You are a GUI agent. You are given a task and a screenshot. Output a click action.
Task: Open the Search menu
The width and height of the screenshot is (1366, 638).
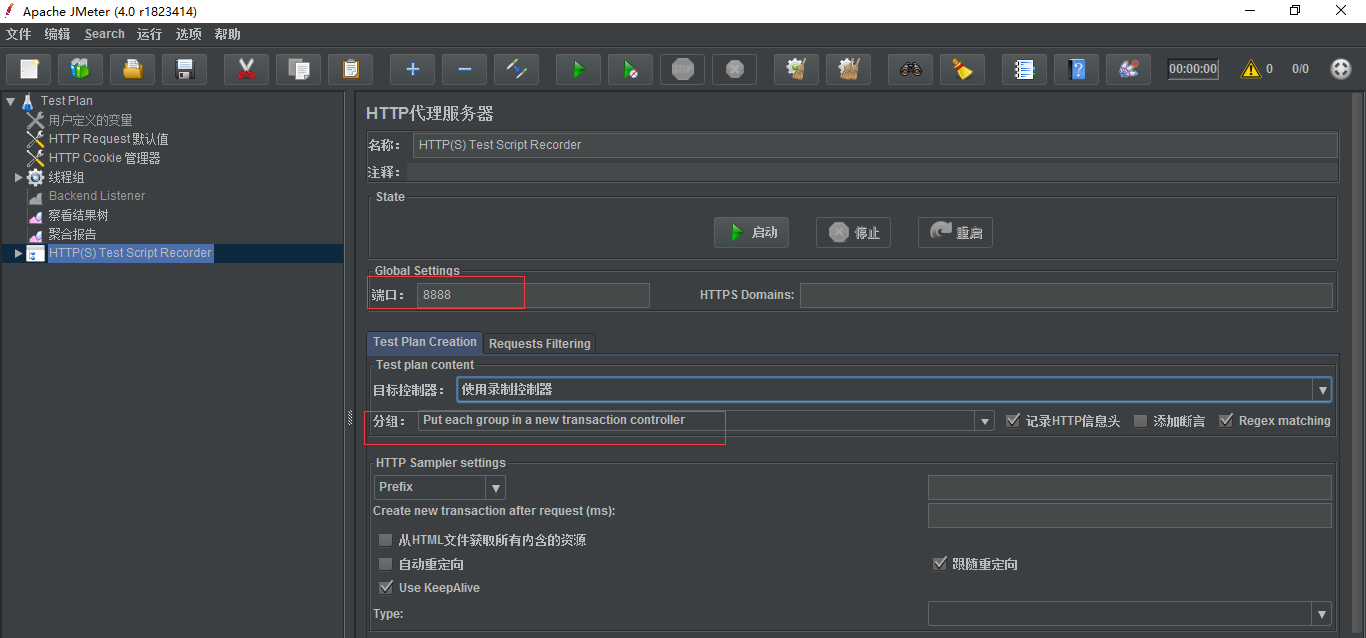[x=105, y=34]
